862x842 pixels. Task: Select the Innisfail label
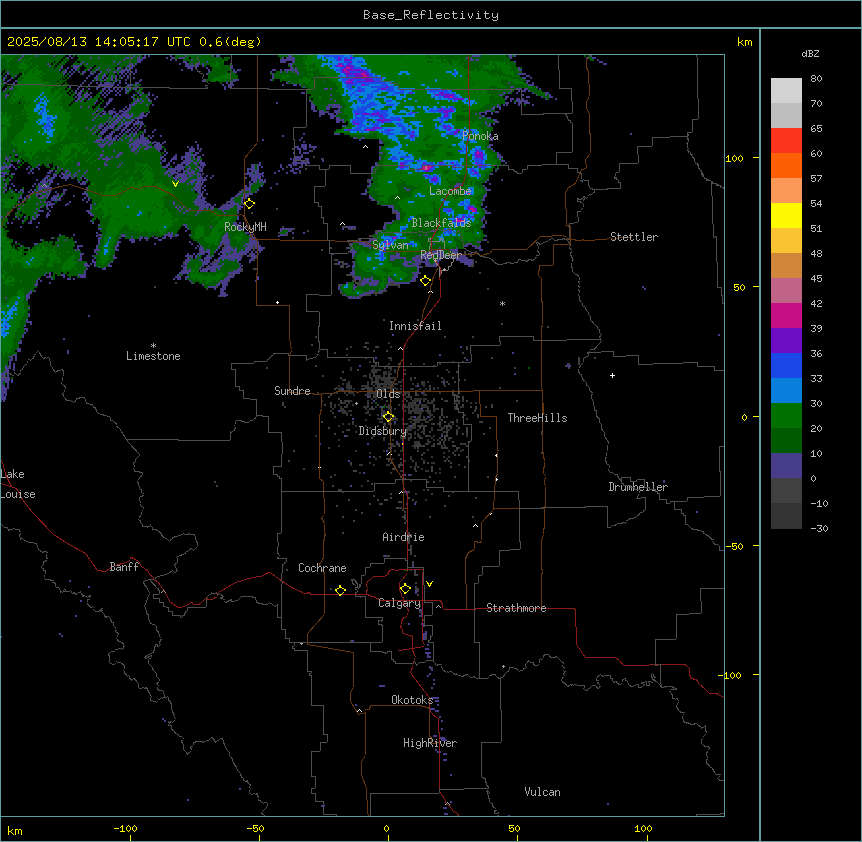(415, 326)
